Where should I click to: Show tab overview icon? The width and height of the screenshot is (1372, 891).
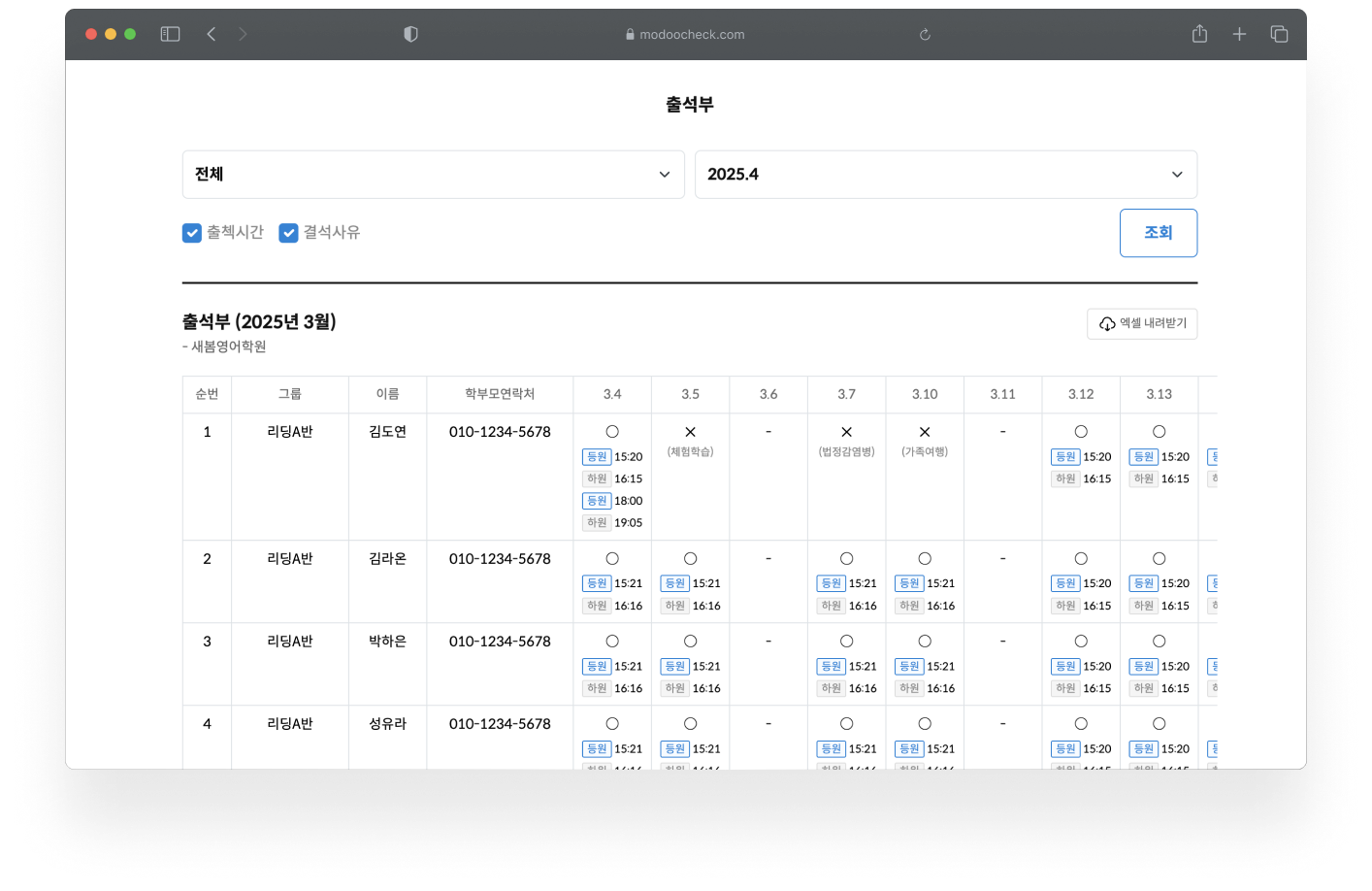click(x=1279, y=34)
